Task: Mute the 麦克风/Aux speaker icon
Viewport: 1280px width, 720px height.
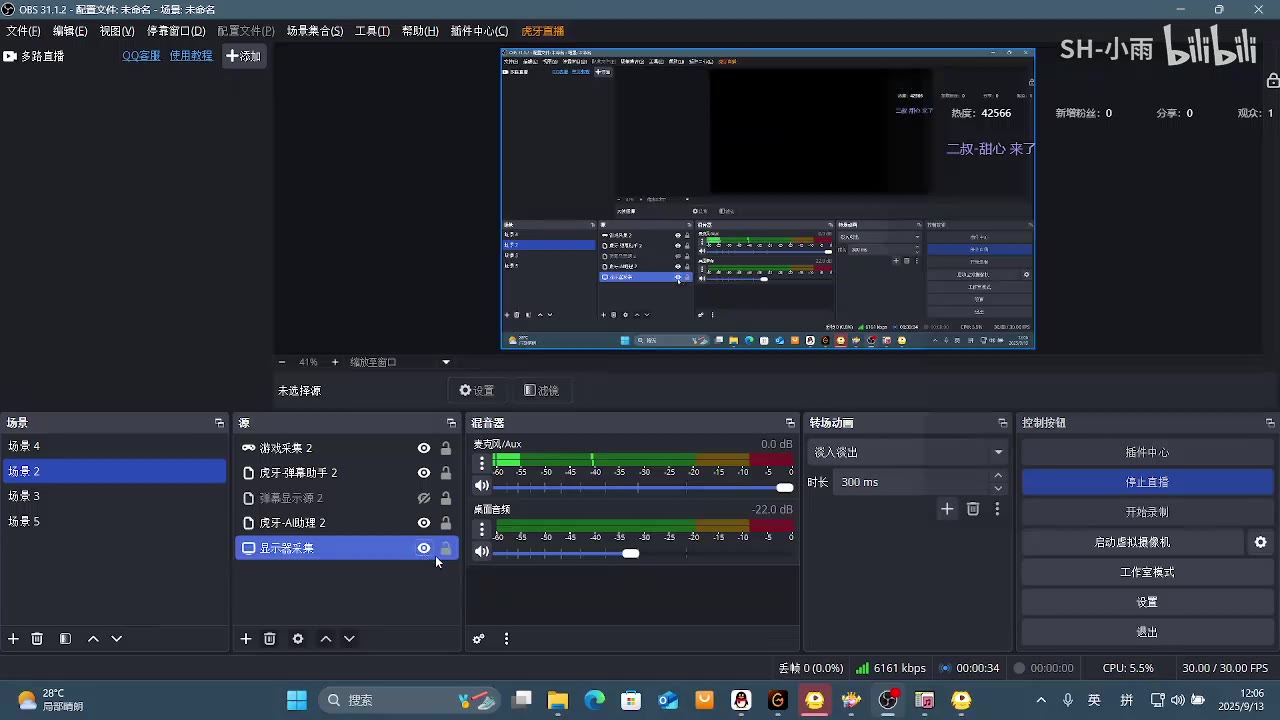Action: (482, 486)
